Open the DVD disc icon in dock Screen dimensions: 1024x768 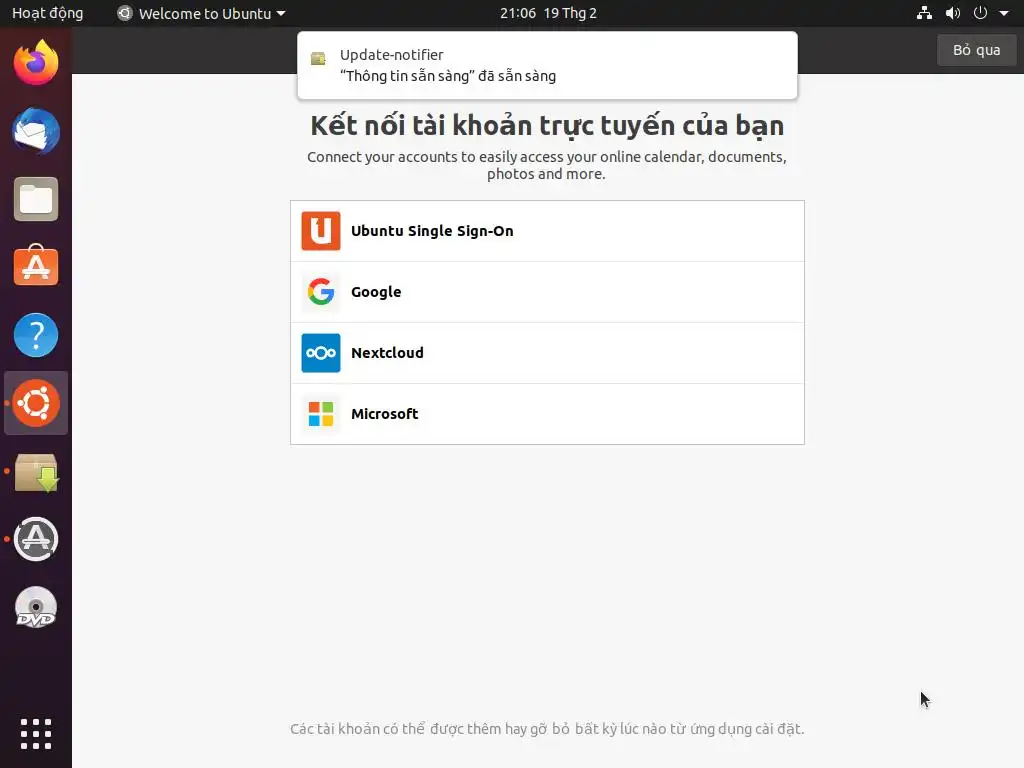36,607
